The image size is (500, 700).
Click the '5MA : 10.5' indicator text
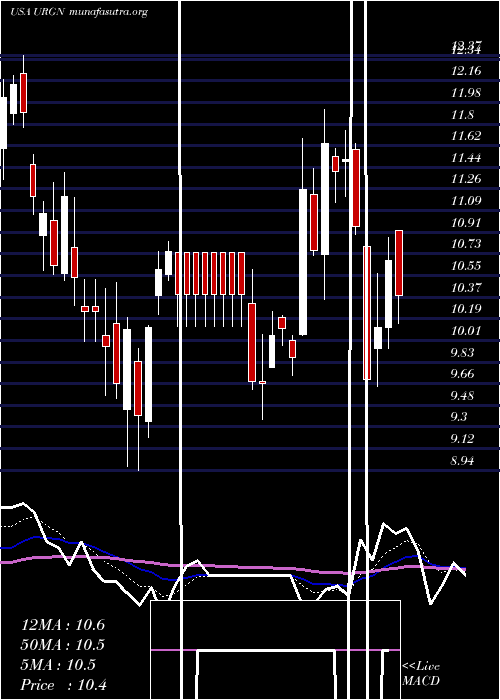[x=58, y=665]
